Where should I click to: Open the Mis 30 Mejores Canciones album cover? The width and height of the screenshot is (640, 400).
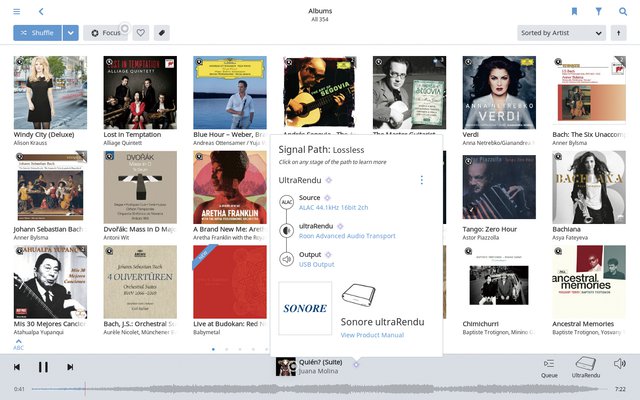pos(50,282)
